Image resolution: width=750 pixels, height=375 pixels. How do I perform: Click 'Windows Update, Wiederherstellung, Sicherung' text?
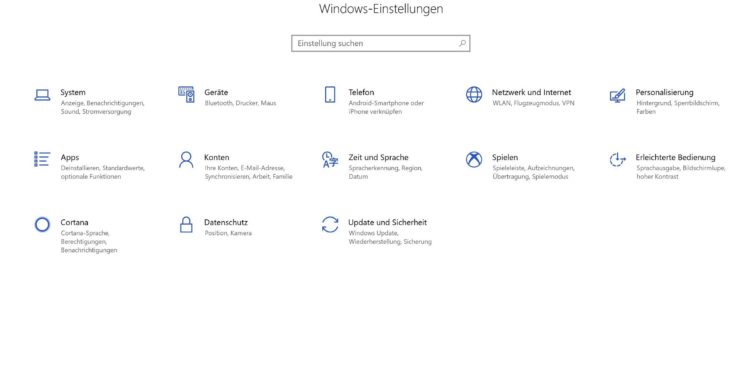tap(390, 237)
